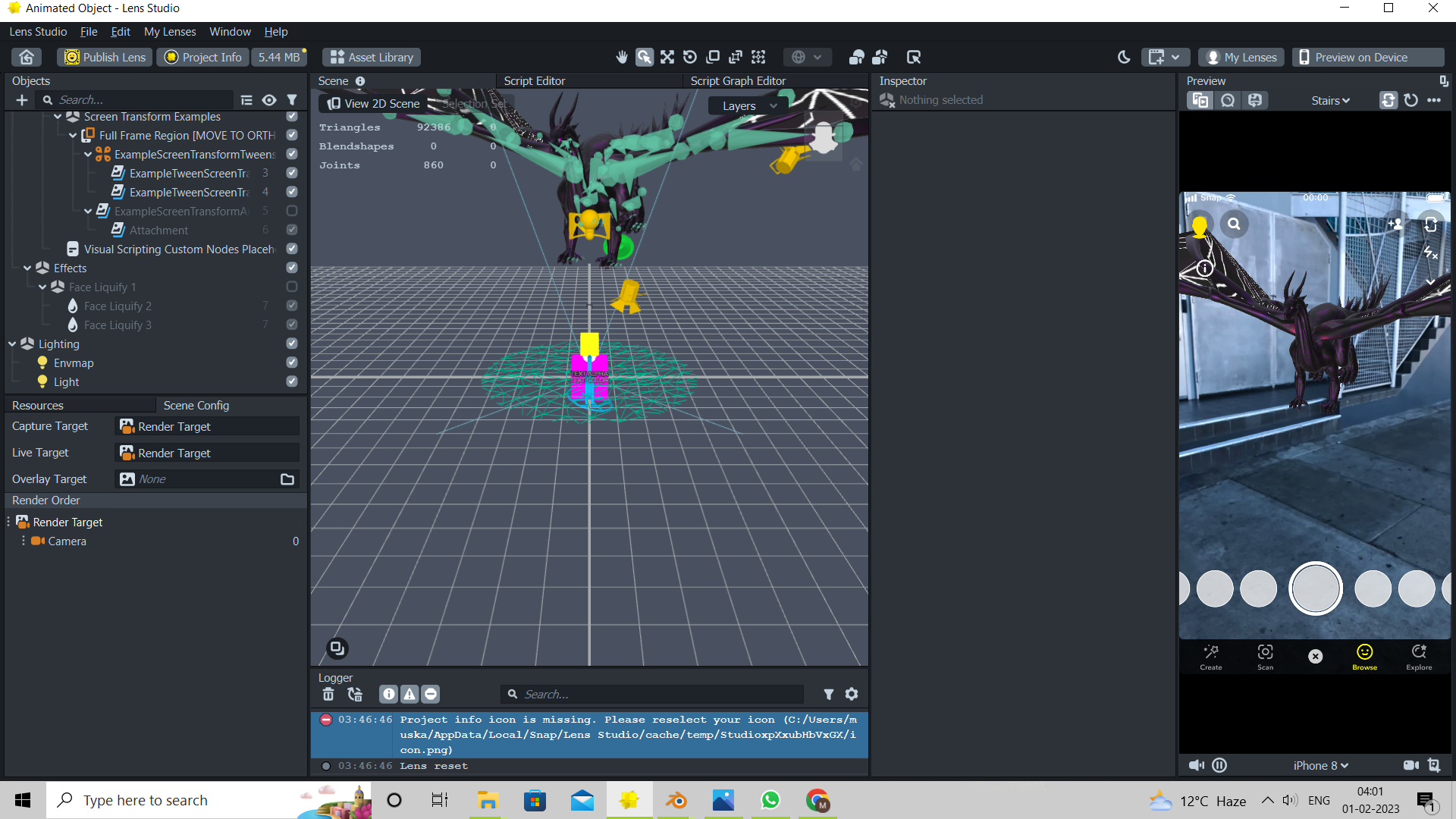1456x819 pixels.
Task: Clear the Logger with trash icon
Action: click(x=328, y=694)
